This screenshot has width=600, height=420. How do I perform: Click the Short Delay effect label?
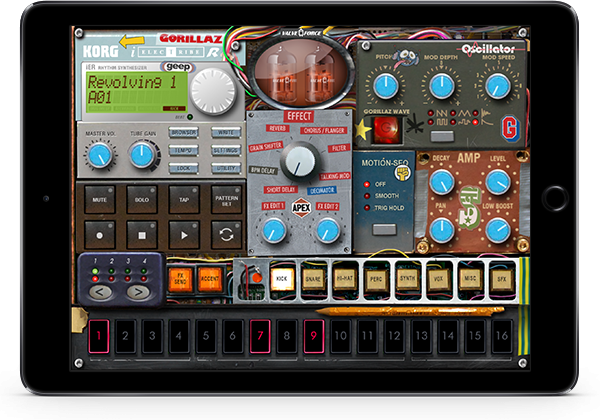coord(280,189)
